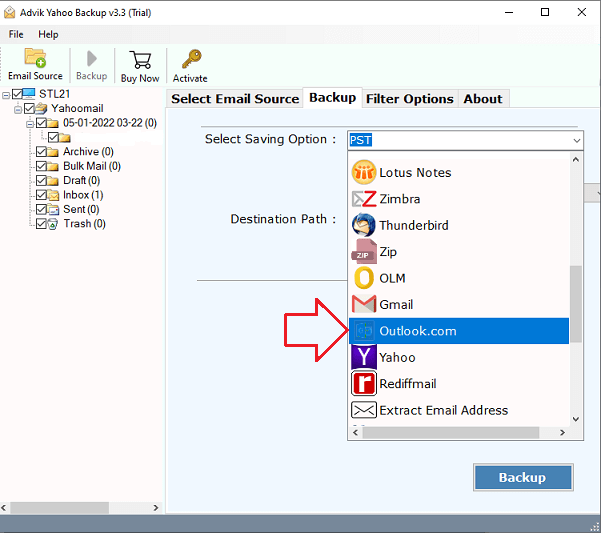
Task: Click the Outlook.com icon in highlighted row
Action: pyautogui.click(x=363, y=331)
